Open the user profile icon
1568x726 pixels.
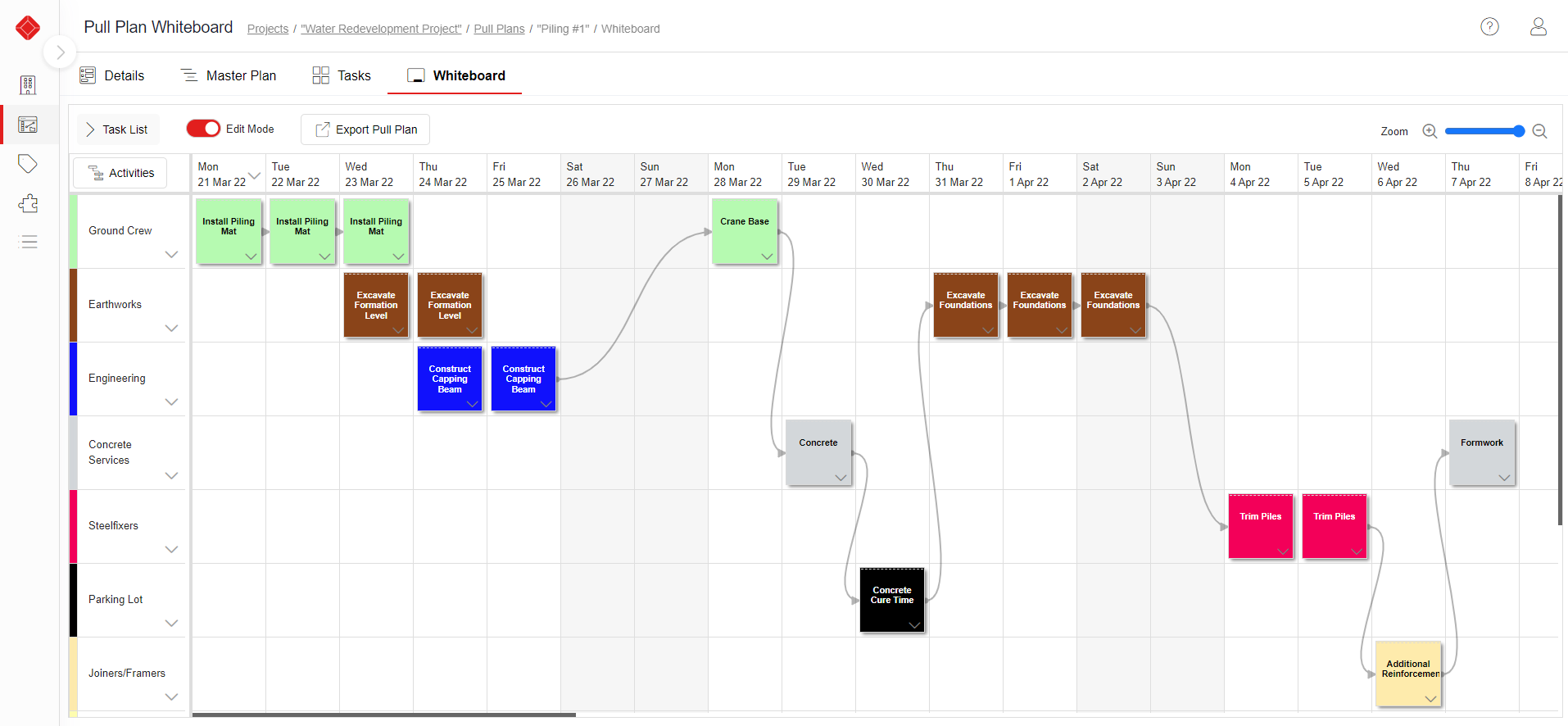1538,27
